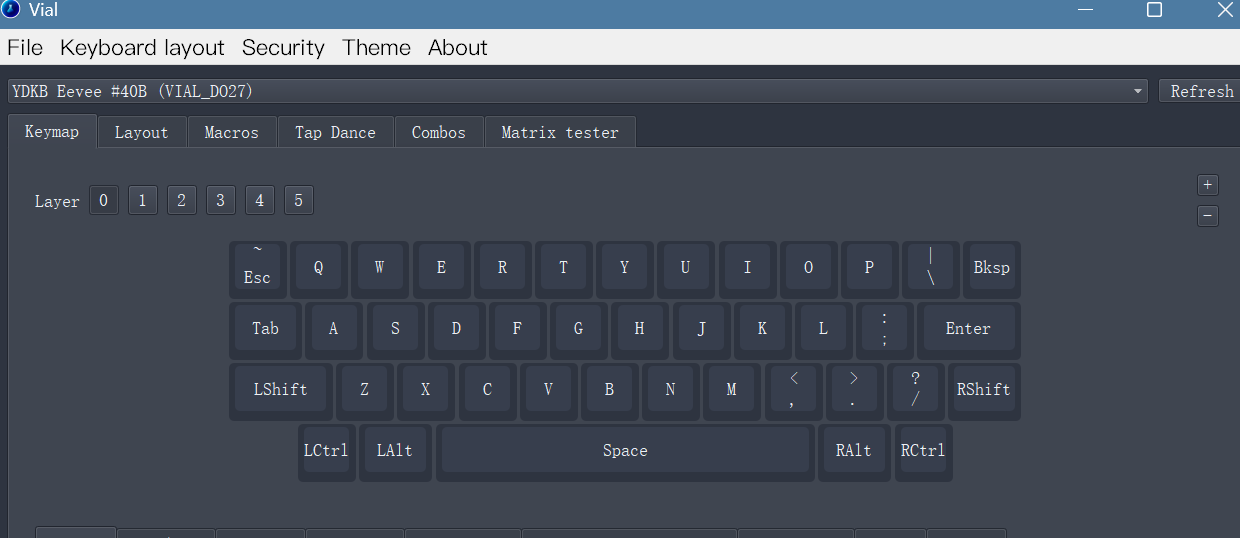
Task: Select the backslash pipe key on keymap
Action: point(930,269)
